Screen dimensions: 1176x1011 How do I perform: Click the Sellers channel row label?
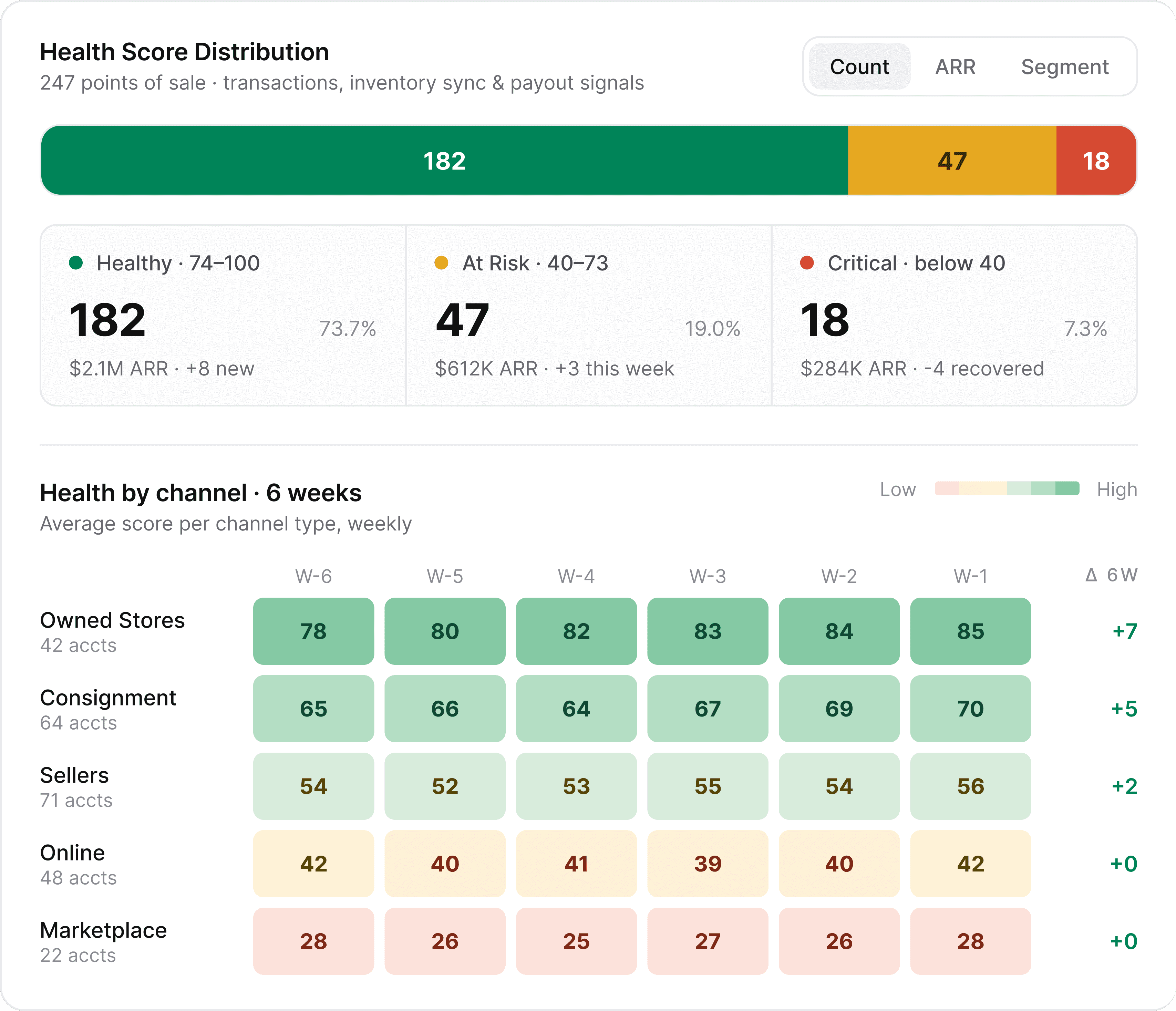tap(74, 775)
